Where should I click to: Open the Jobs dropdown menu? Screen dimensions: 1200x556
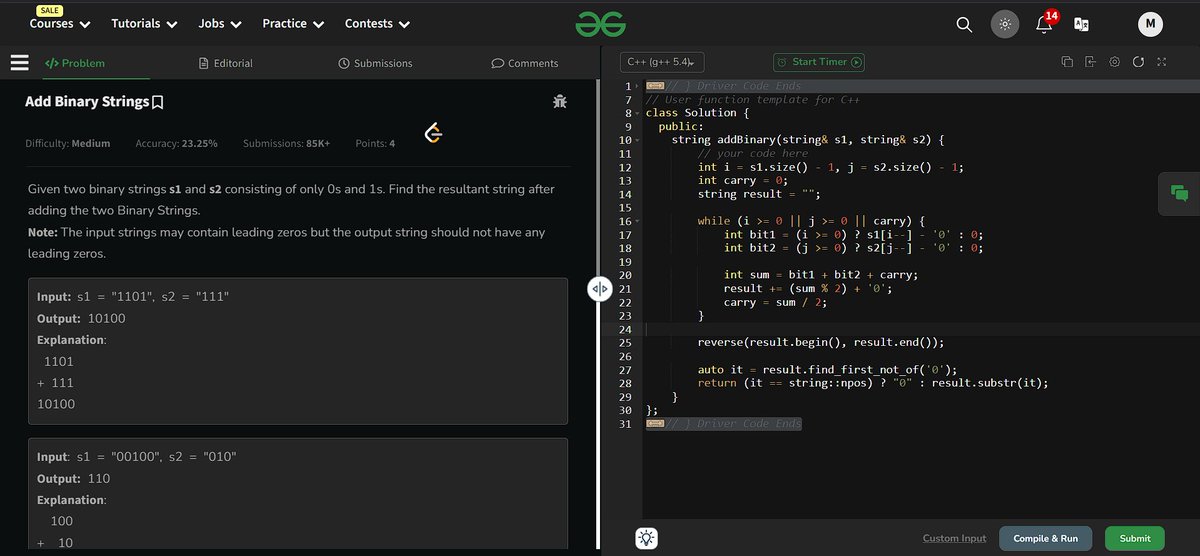(x=220, y=23)
